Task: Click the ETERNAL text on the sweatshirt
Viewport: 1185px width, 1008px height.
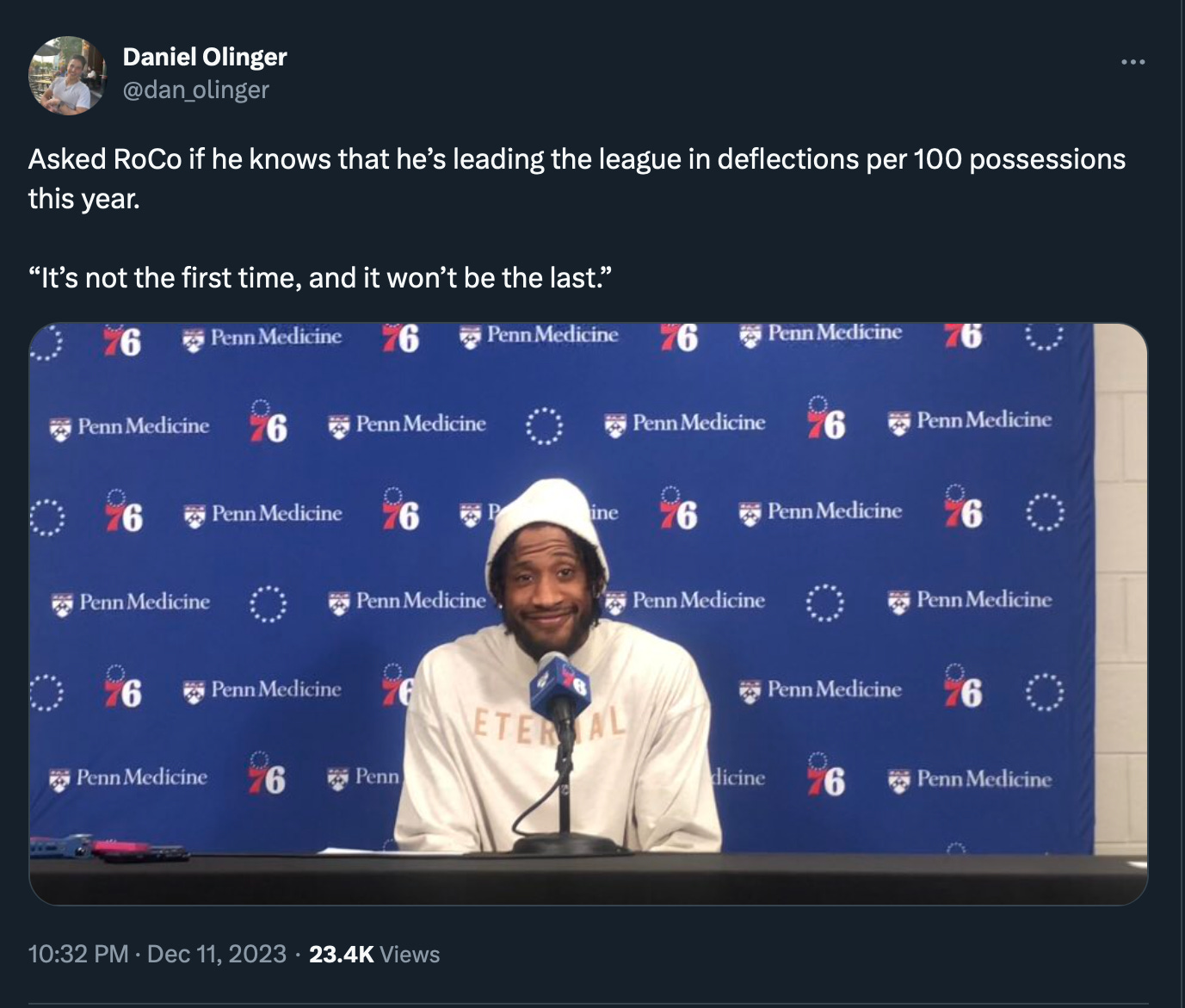Action: 551,722
